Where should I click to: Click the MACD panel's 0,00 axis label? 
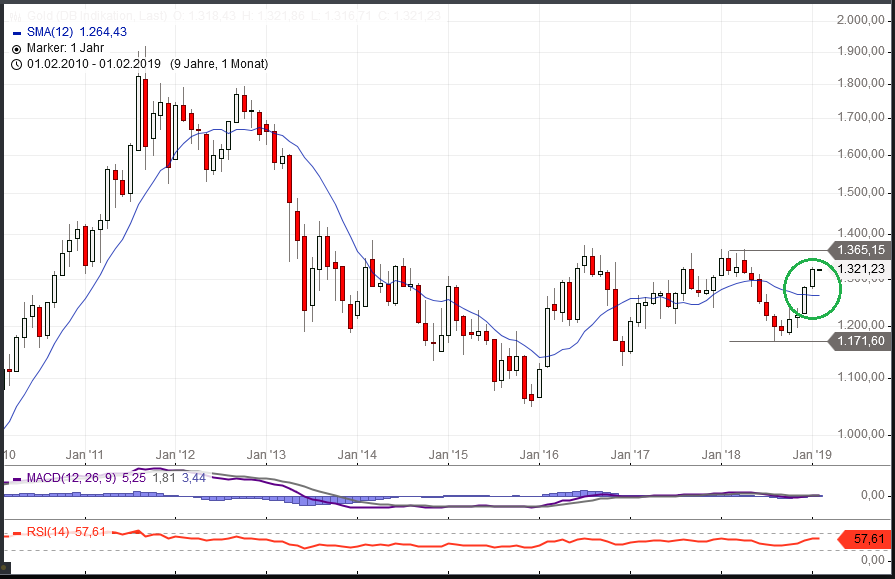click(873, 495)
